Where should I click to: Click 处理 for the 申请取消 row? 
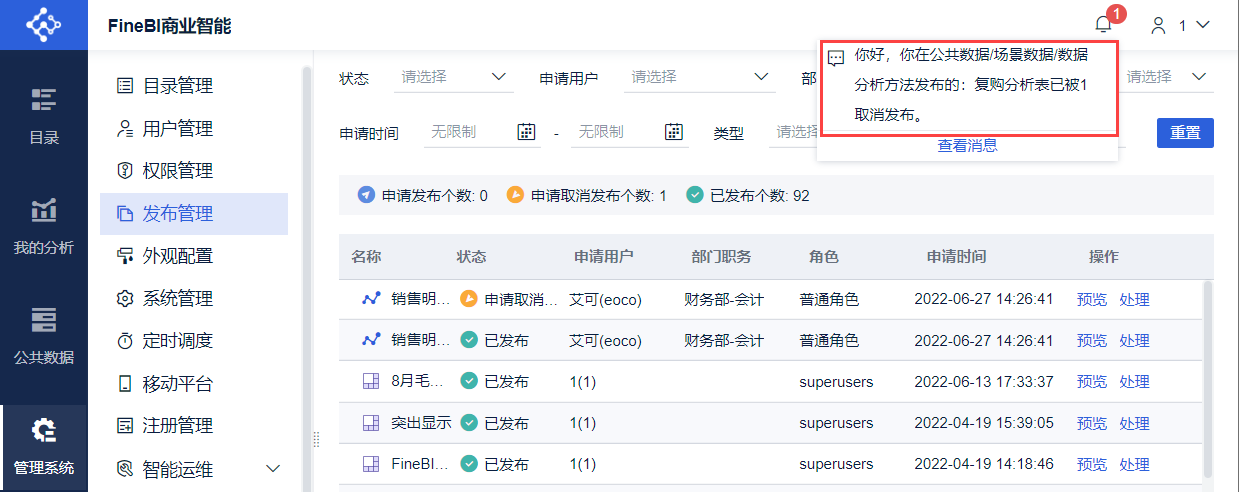[1134, 299]
